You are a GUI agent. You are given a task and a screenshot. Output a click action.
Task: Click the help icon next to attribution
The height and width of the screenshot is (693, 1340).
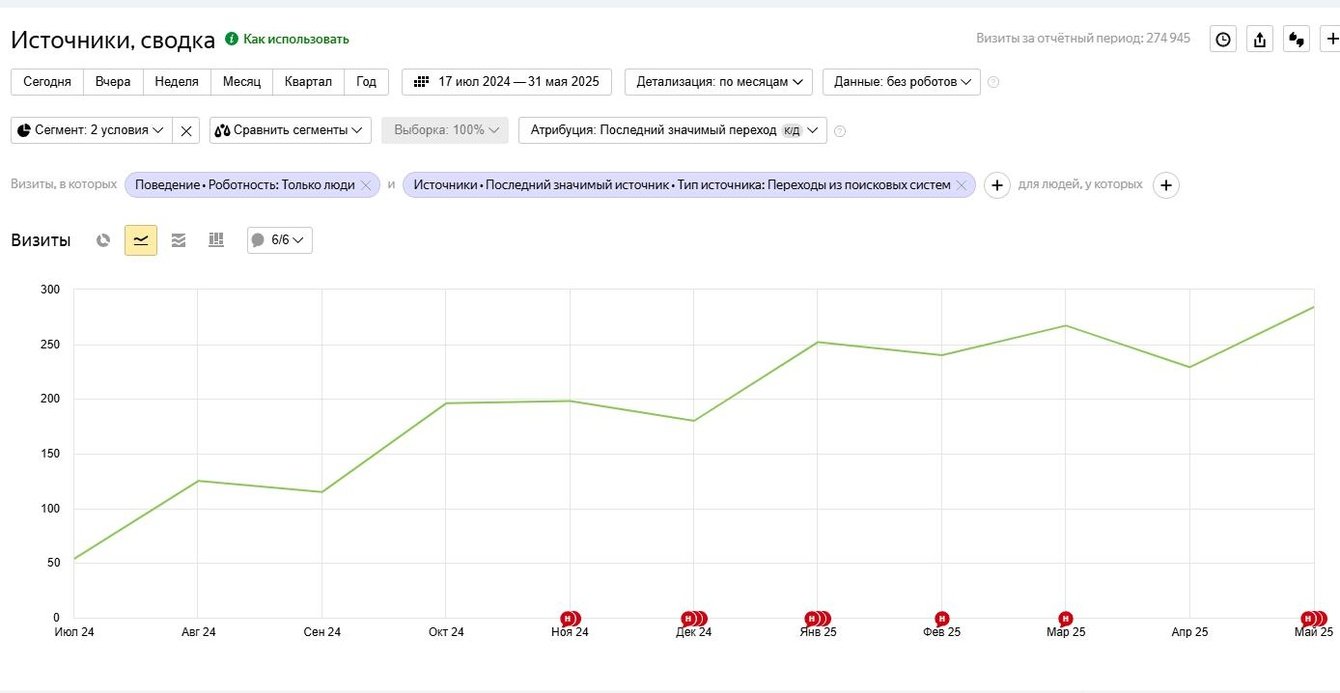click(x=840, y=131)
